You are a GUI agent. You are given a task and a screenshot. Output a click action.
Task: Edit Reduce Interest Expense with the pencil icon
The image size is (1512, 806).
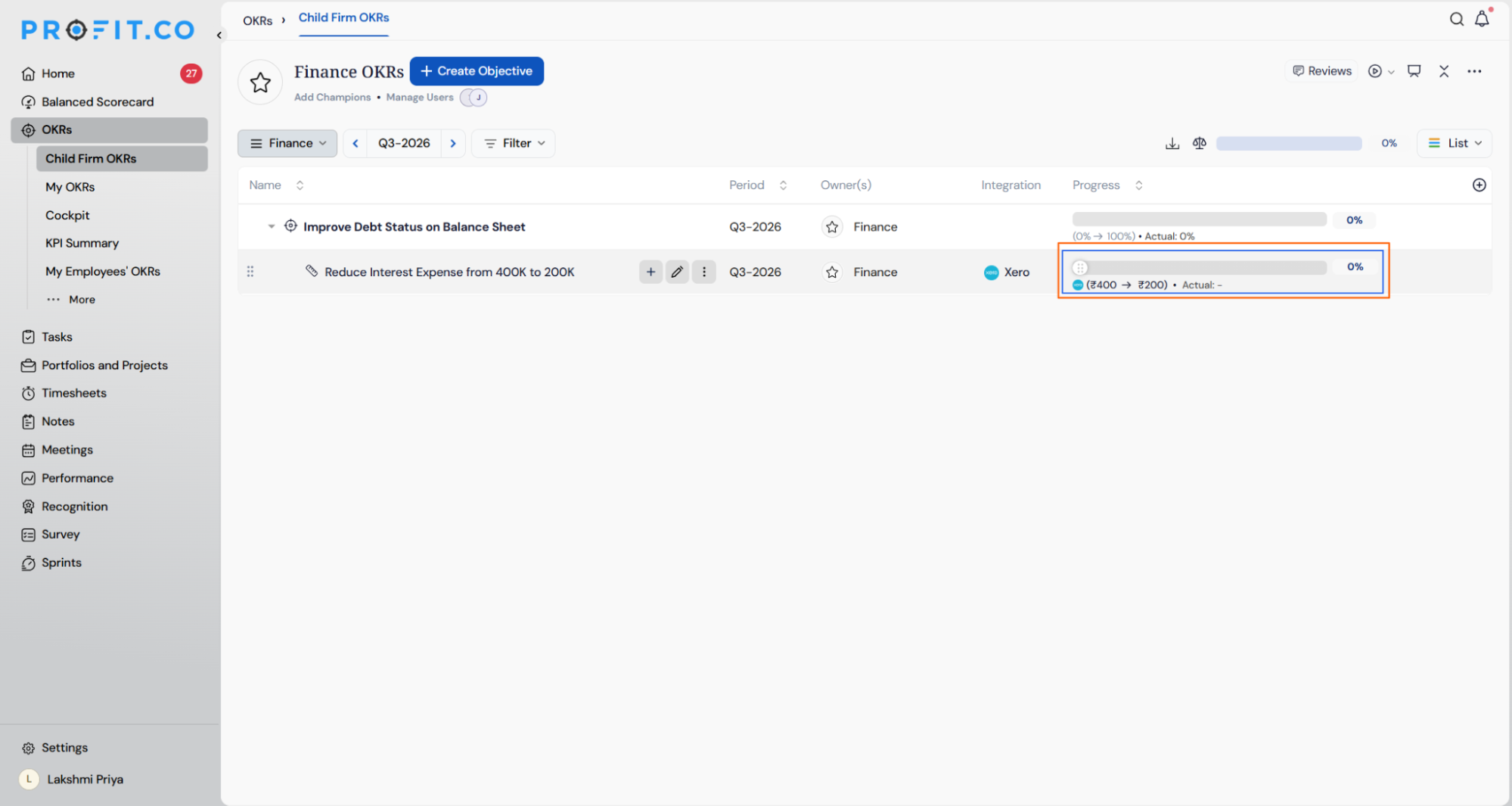677,272
